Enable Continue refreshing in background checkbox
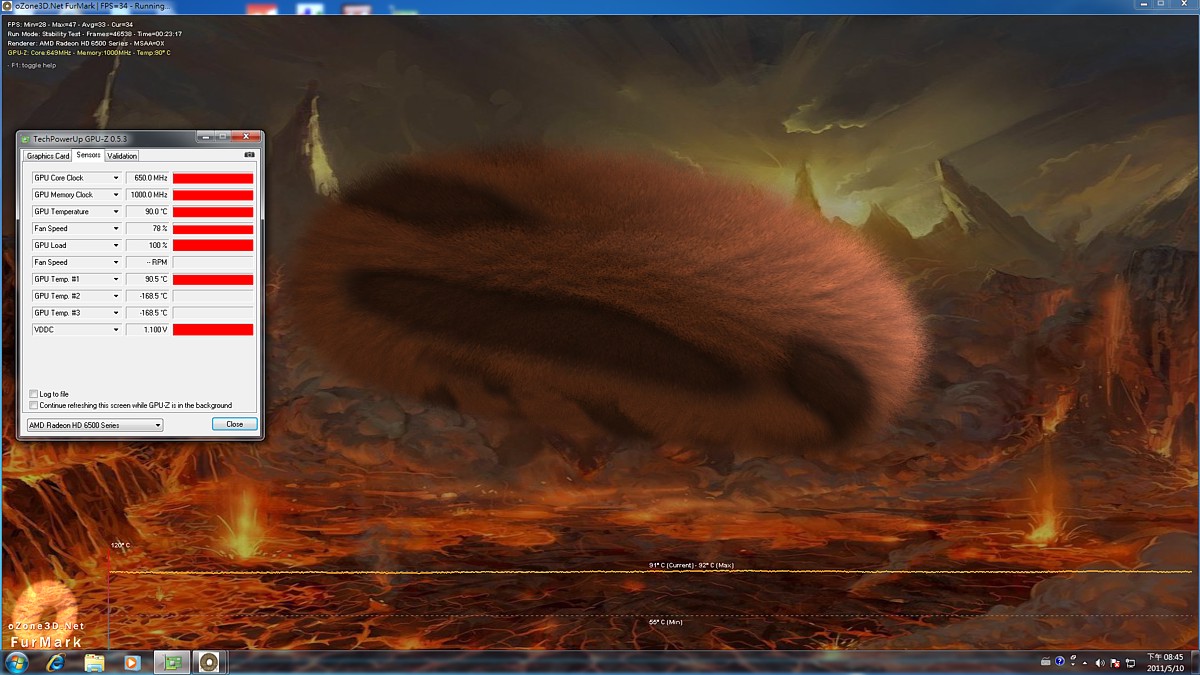1200x675 pixels. click(x=33, y=405)
